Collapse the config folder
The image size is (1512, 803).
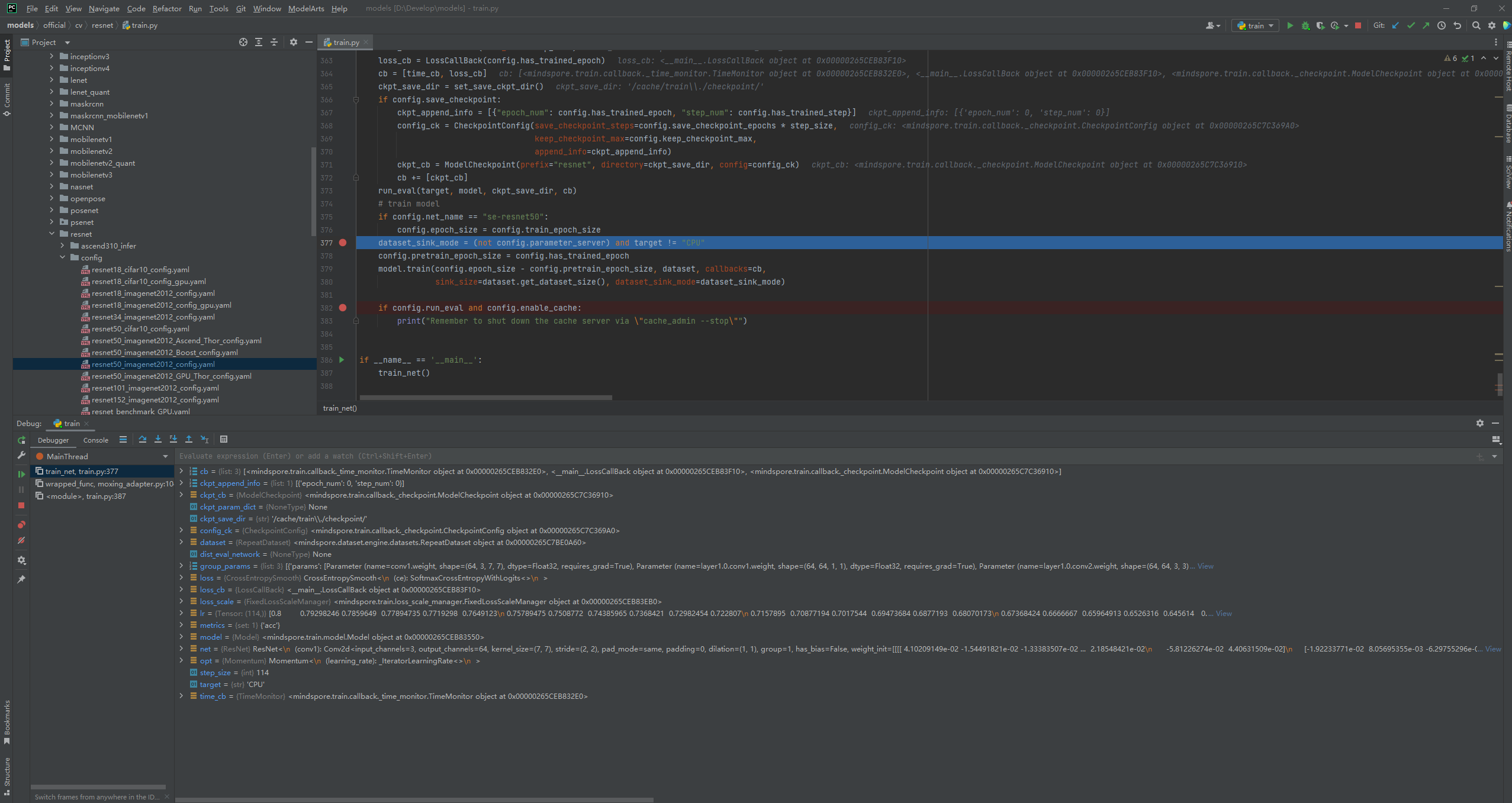click(63, 257)
